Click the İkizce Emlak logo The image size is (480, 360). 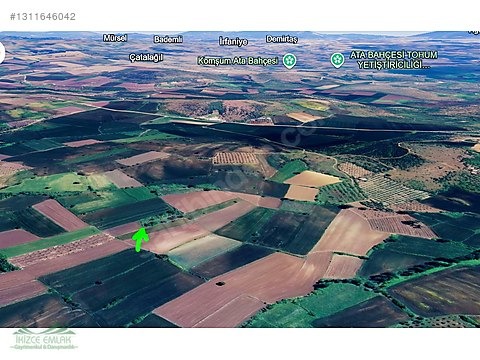click(44, 339)
